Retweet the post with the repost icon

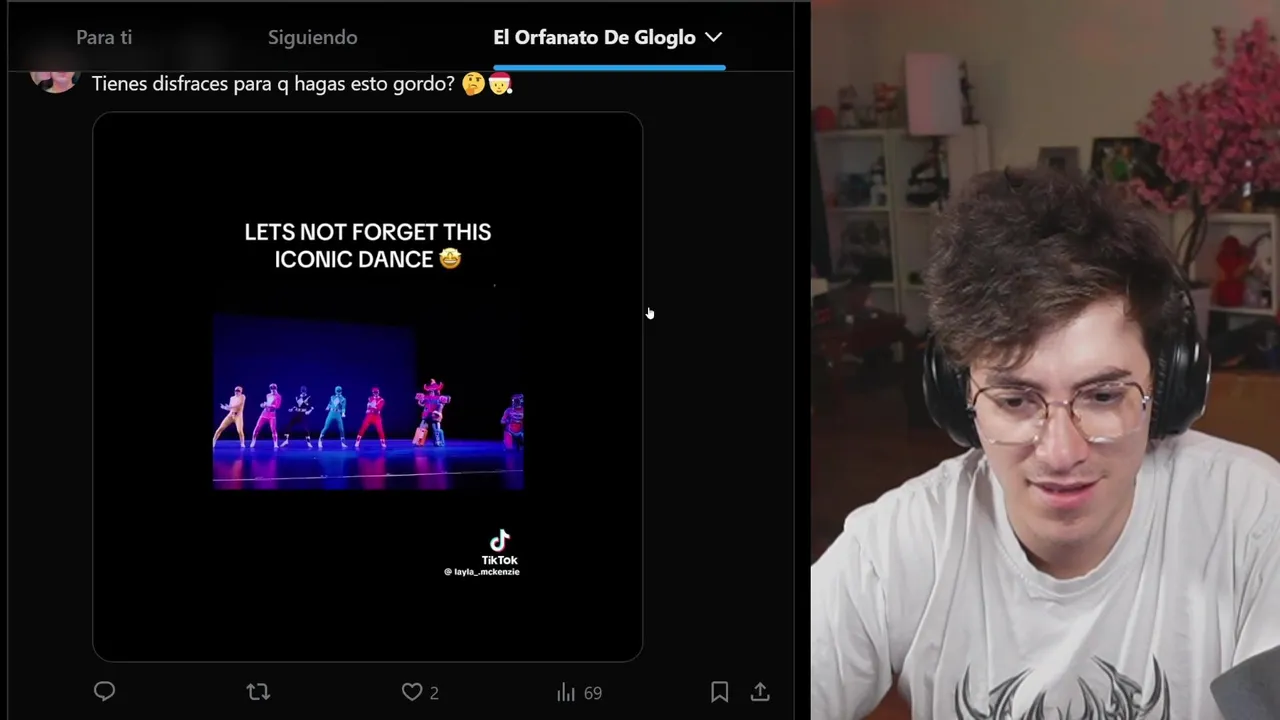258,691
